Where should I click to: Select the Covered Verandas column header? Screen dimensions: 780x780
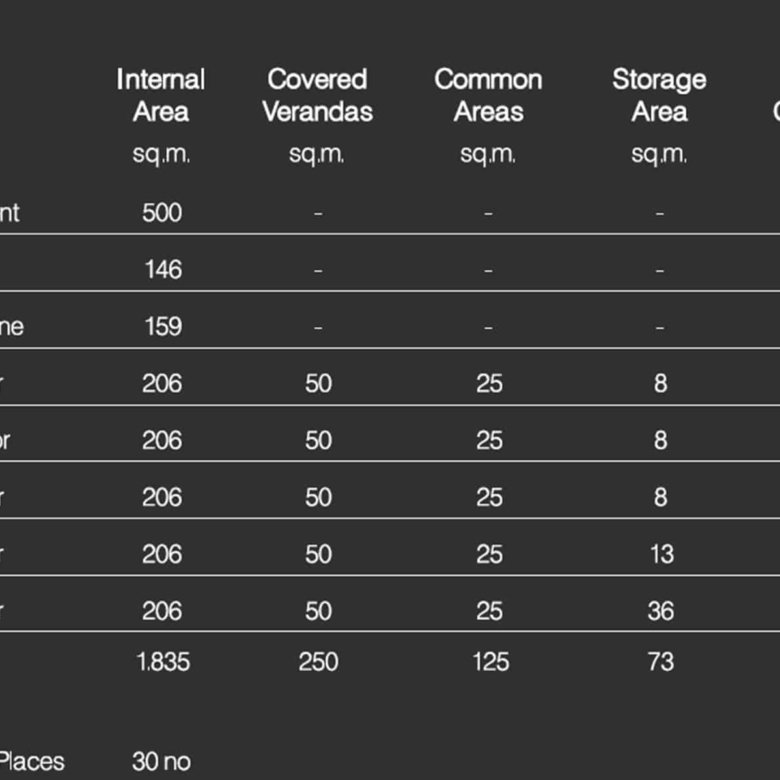click(x=317, y=95)
